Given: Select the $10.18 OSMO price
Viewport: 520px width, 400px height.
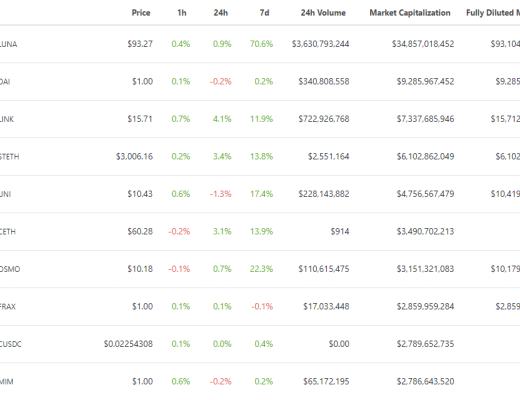Looking at the screenshot, I should coord(140,269).
